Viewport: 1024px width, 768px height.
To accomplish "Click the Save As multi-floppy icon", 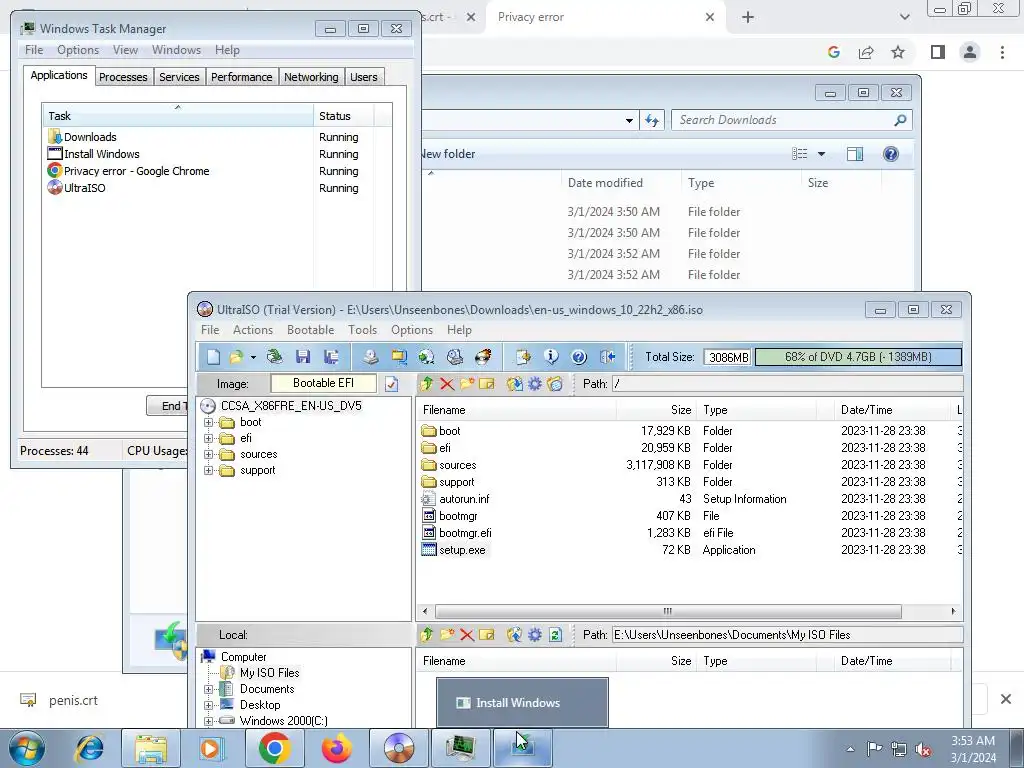I will (x=331, y=357).
